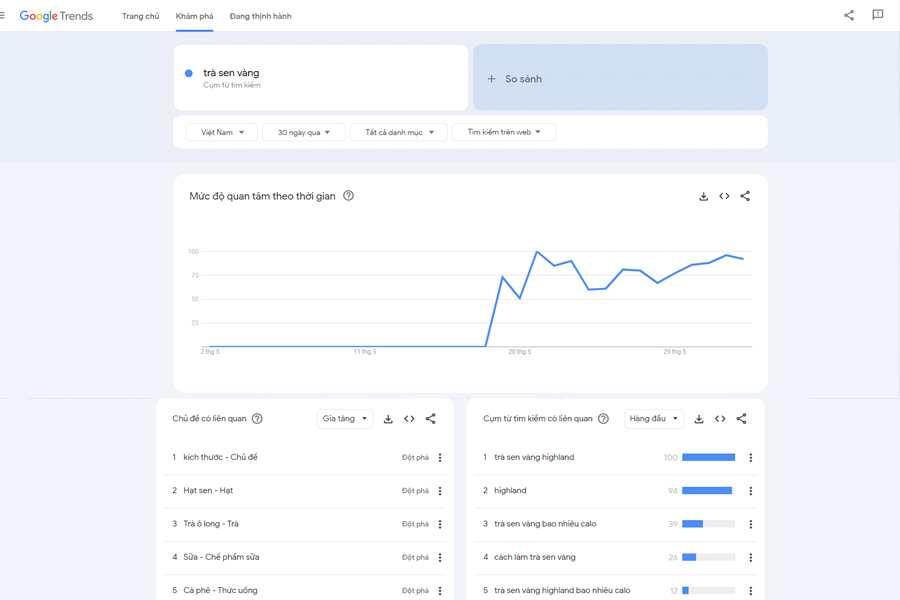Click the blue dot beside 'trà sen vàng'
Screen dimensions: 900x600
(x=189, y=73)
